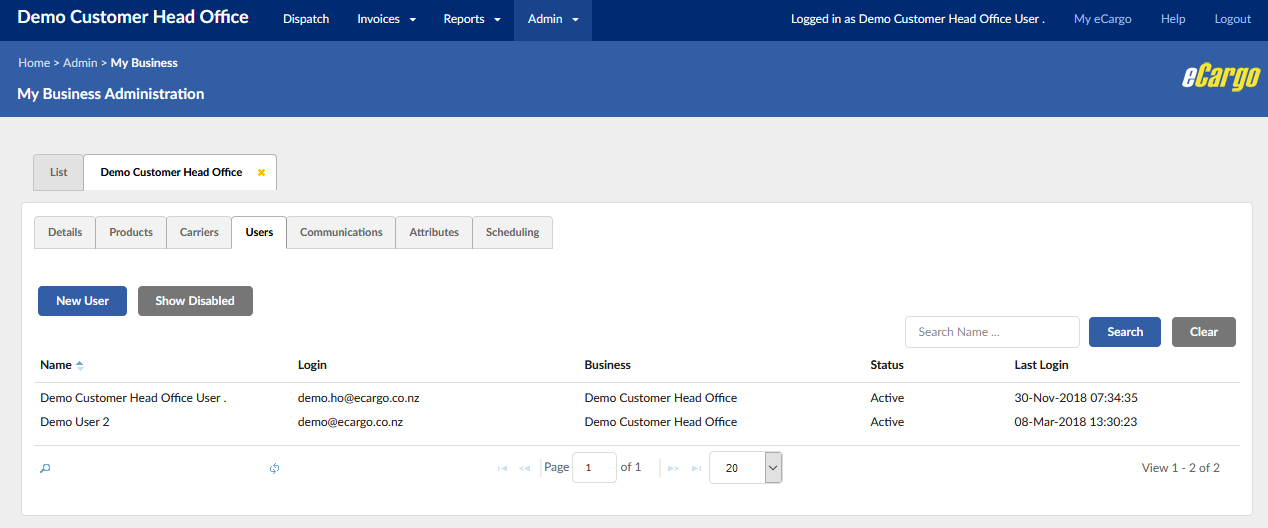Image resolution: width=1268 pixels, height=528 pixels.
Task: Switch to the Products tab
Action: [x=131, y=232]
